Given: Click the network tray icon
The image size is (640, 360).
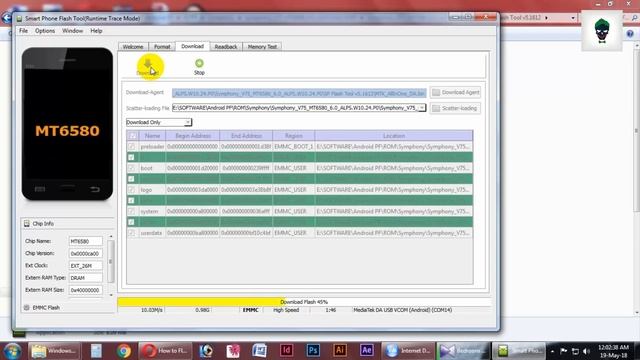Looking at the screenshot, I should click(575, 351).
